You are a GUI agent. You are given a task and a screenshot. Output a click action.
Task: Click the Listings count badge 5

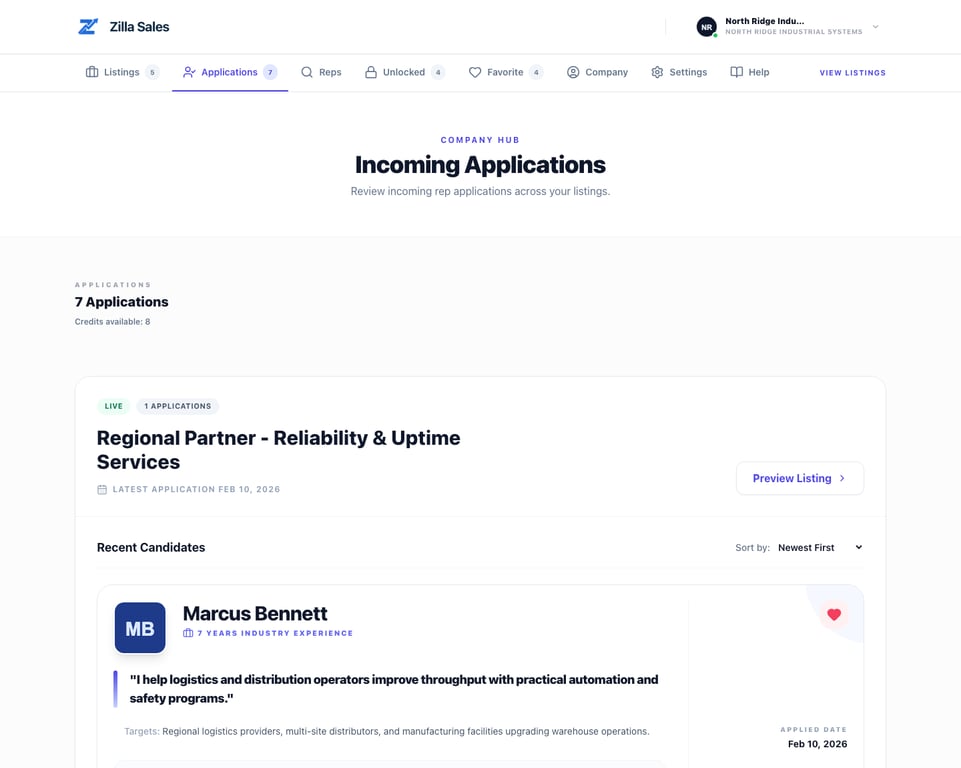pos(153,72)
